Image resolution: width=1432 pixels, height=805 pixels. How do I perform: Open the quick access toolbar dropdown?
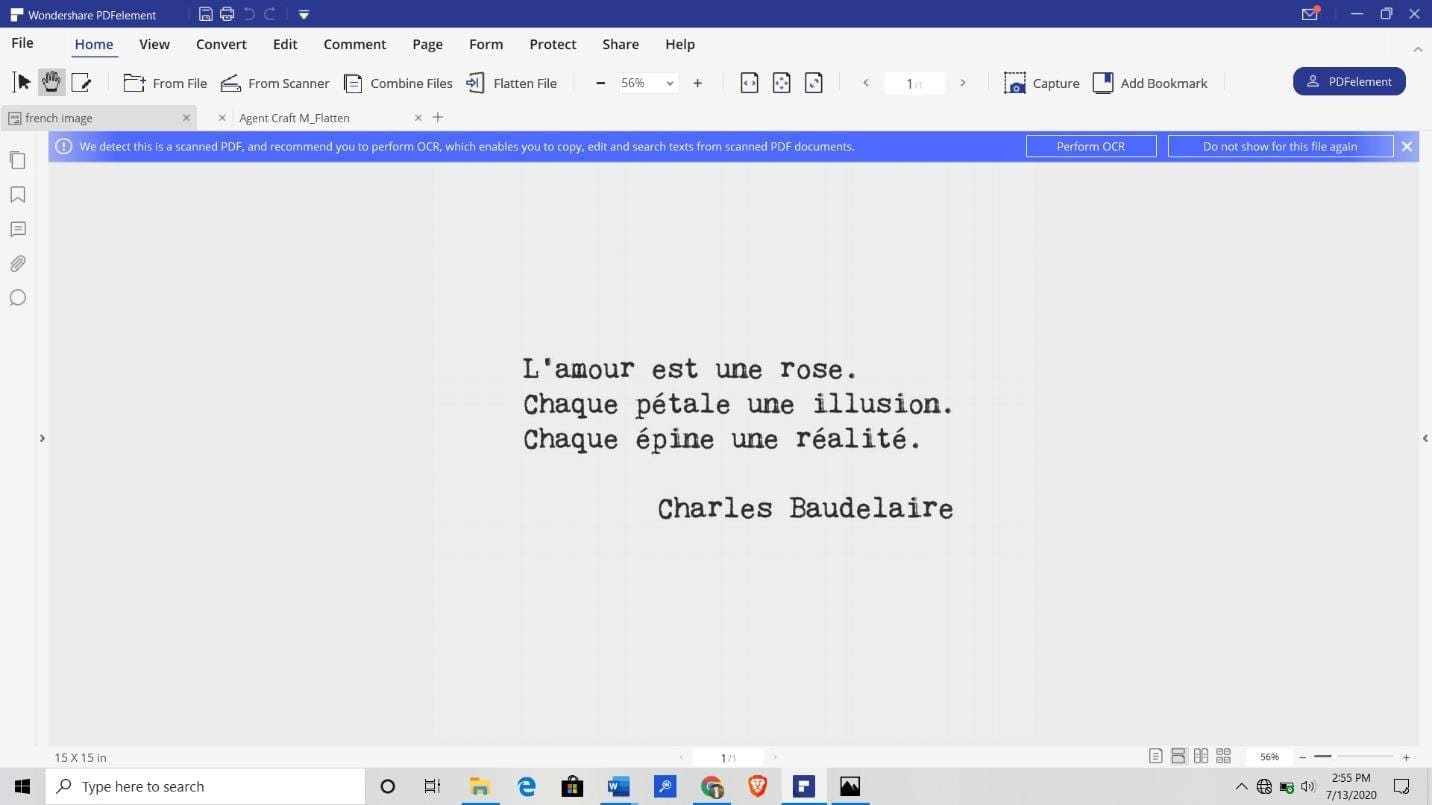[x=304, y=15]
